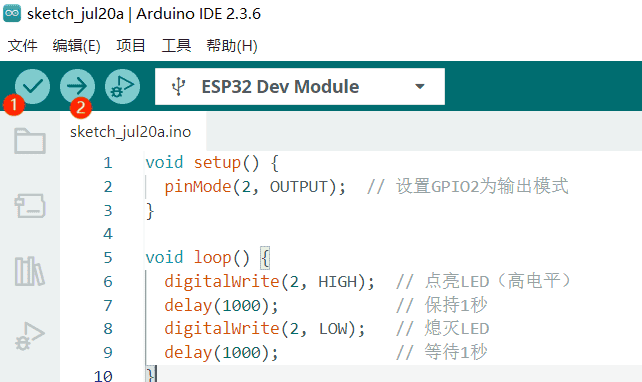Click the highlighted opening brace after loop()

coord(265,258)
